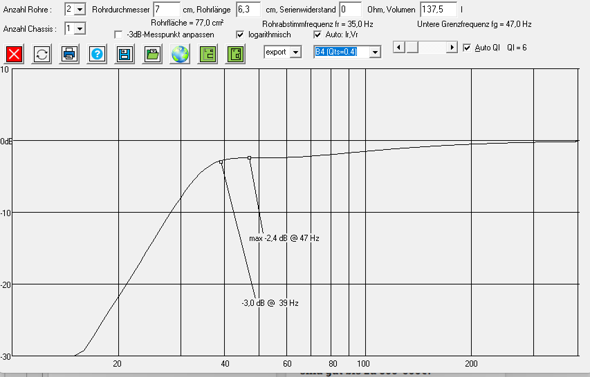Uncheck the Auto: lr,Vr checkbox
Image resolution: width=590 pixels, height=377 pixels.
coord(318,35)
